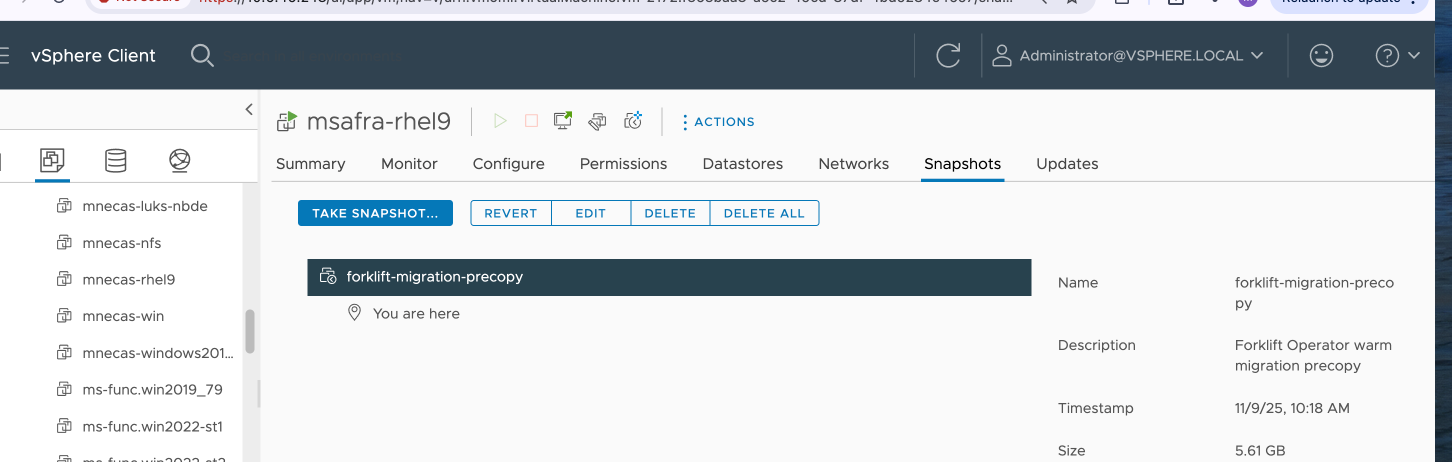Open the ACTIONS menu for msafra-rhel9
The height and width of the screenshot is (462, 1452).
coord(718,122)
